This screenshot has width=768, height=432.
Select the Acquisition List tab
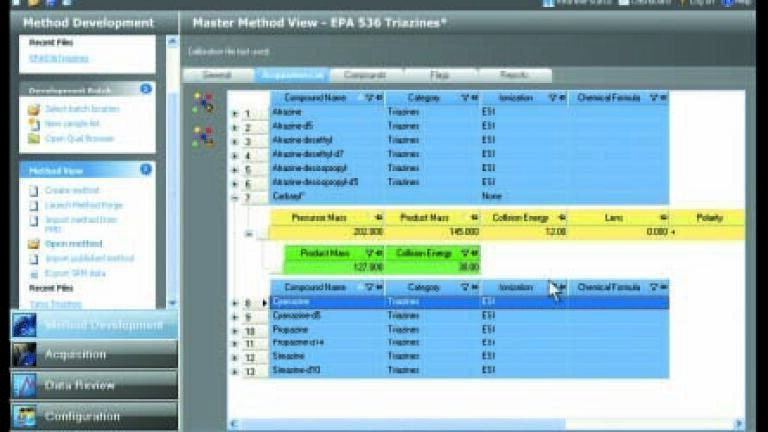[x=292, y=75]
